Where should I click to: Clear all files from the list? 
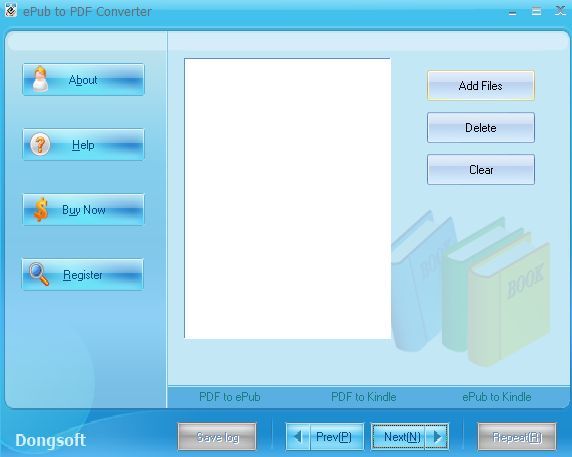(x=481, y=170)
